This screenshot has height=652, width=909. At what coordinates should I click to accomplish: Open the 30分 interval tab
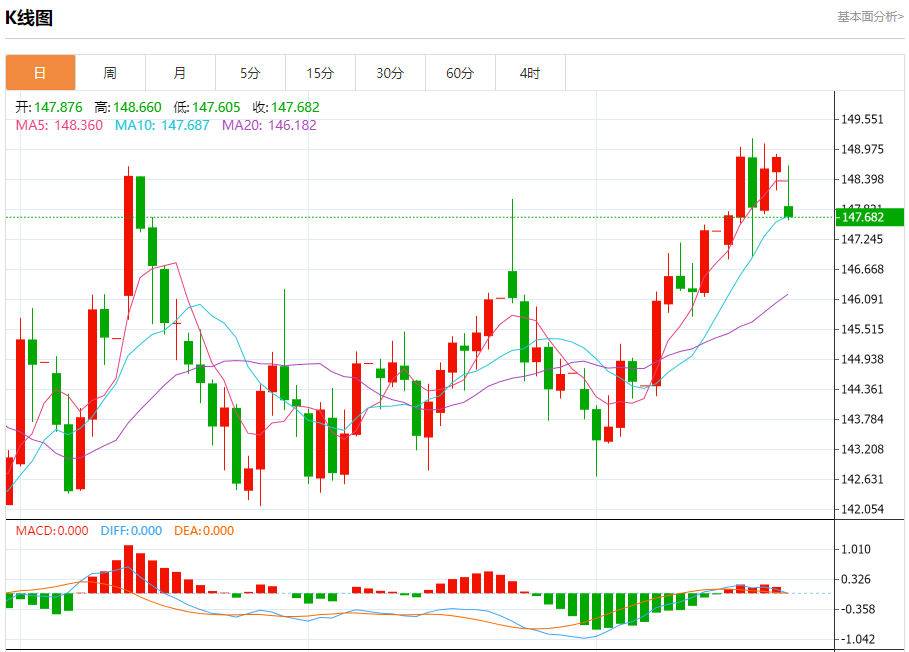tap(390, 73)
